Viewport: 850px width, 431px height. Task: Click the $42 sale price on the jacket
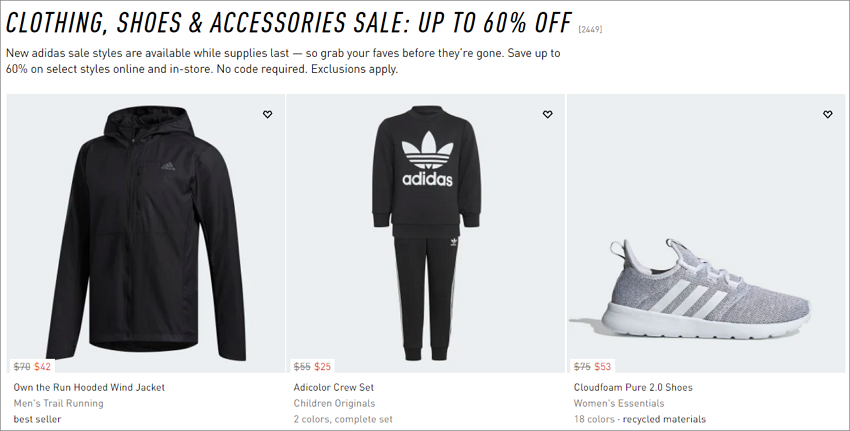pyautogui.click(x=42, y=366)
